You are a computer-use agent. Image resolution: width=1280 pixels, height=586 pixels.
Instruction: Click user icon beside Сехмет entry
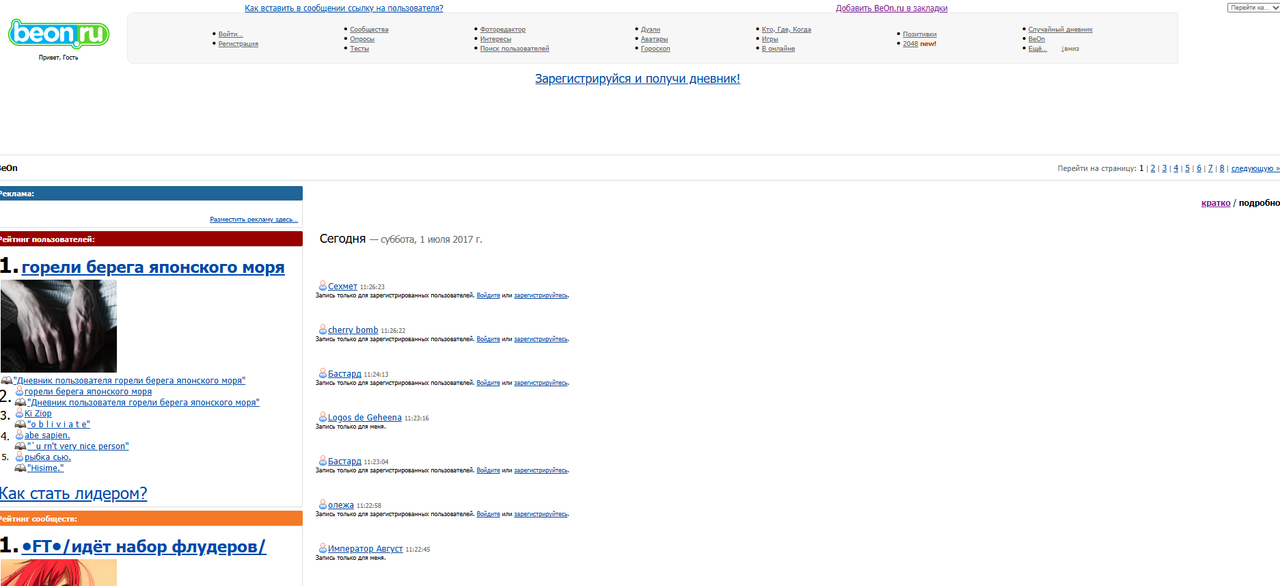(x=322, y=286)
